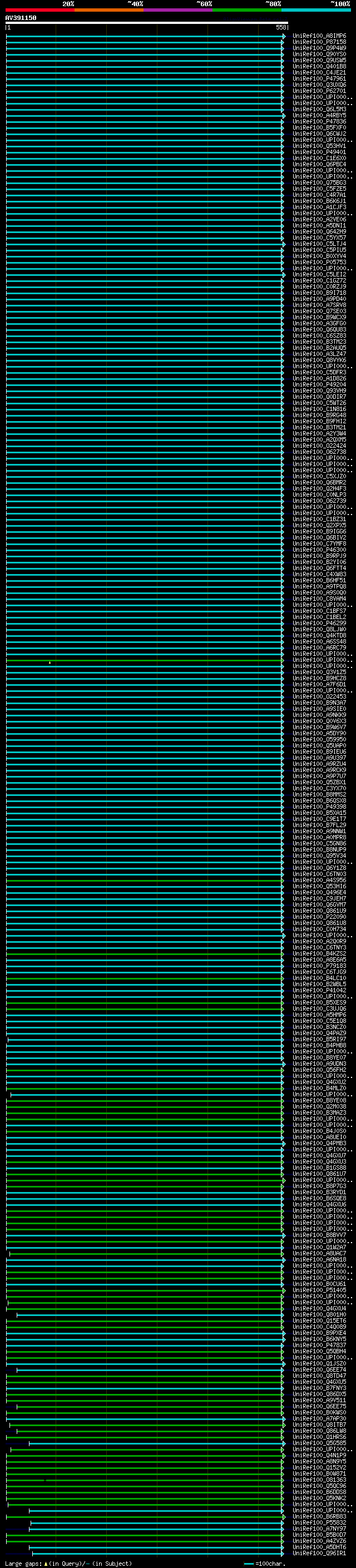Select hit label UniRef100_A9NNW1
Viewport: 356px width, 1568px height.
click(x=319, y=832)
